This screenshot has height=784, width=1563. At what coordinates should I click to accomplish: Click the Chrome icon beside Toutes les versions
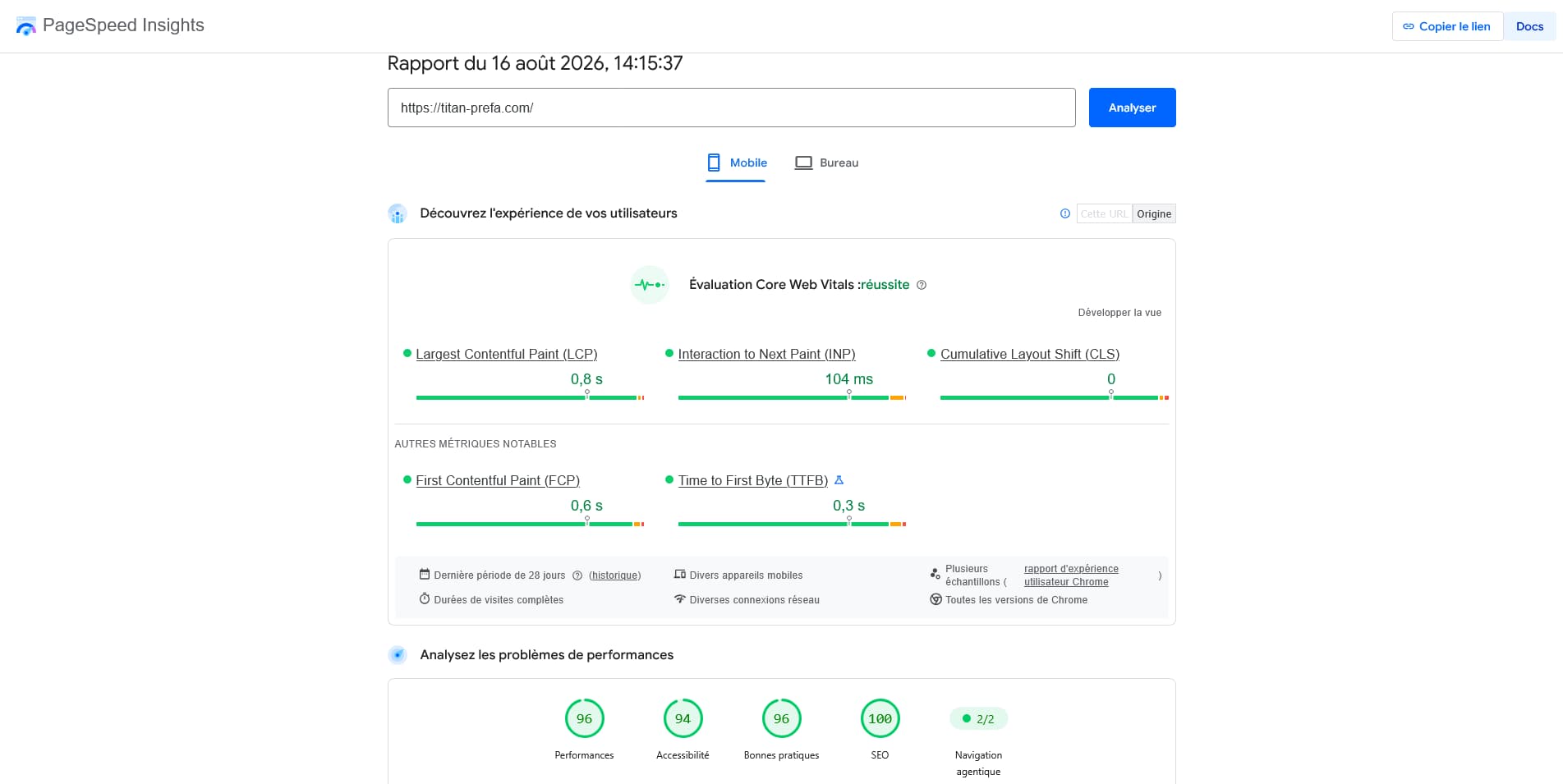coord(936,599)
